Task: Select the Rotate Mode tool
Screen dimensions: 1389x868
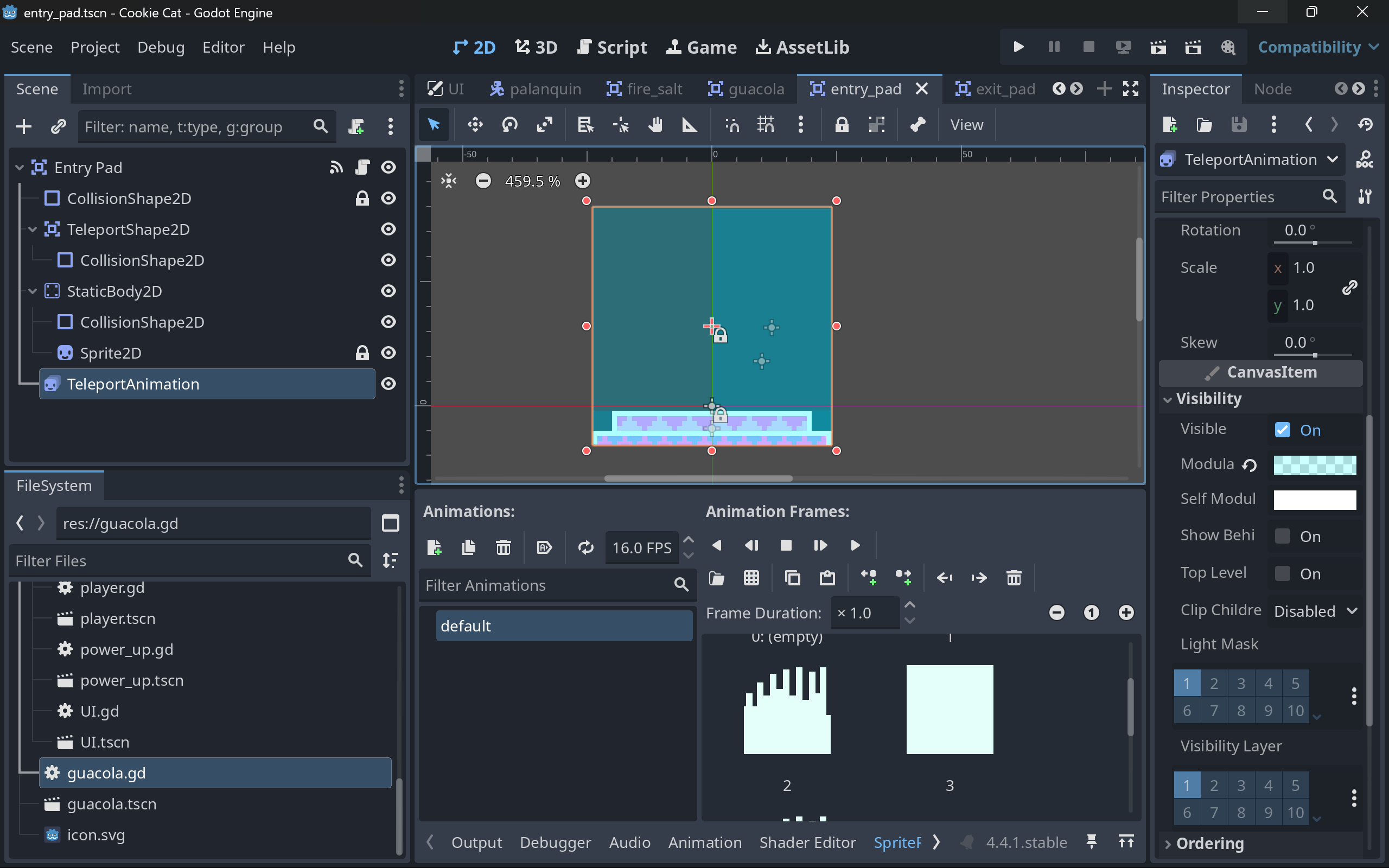Action: 509,125
